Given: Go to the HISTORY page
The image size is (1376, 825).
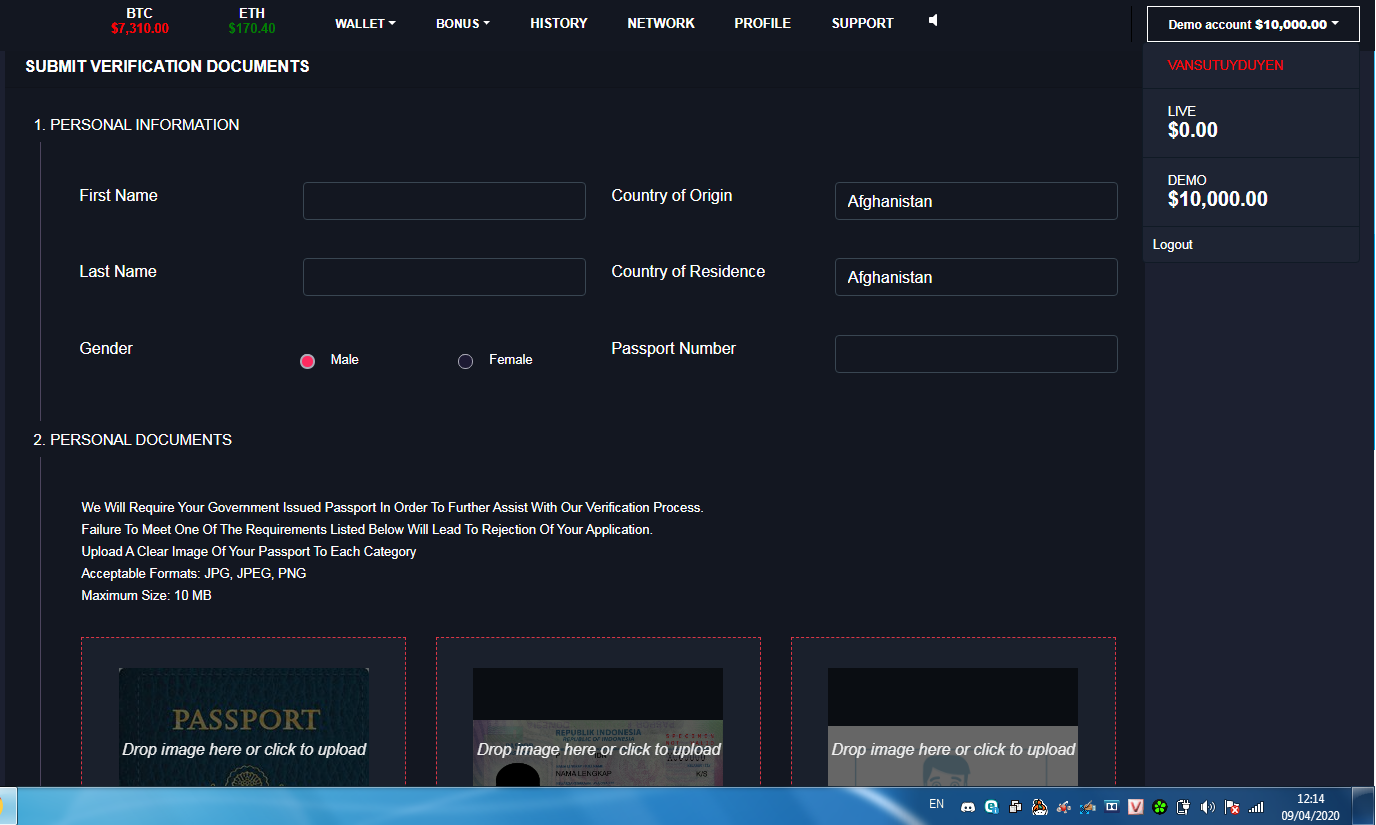Looking at the screenshot, I should click(x=559, y=23).
